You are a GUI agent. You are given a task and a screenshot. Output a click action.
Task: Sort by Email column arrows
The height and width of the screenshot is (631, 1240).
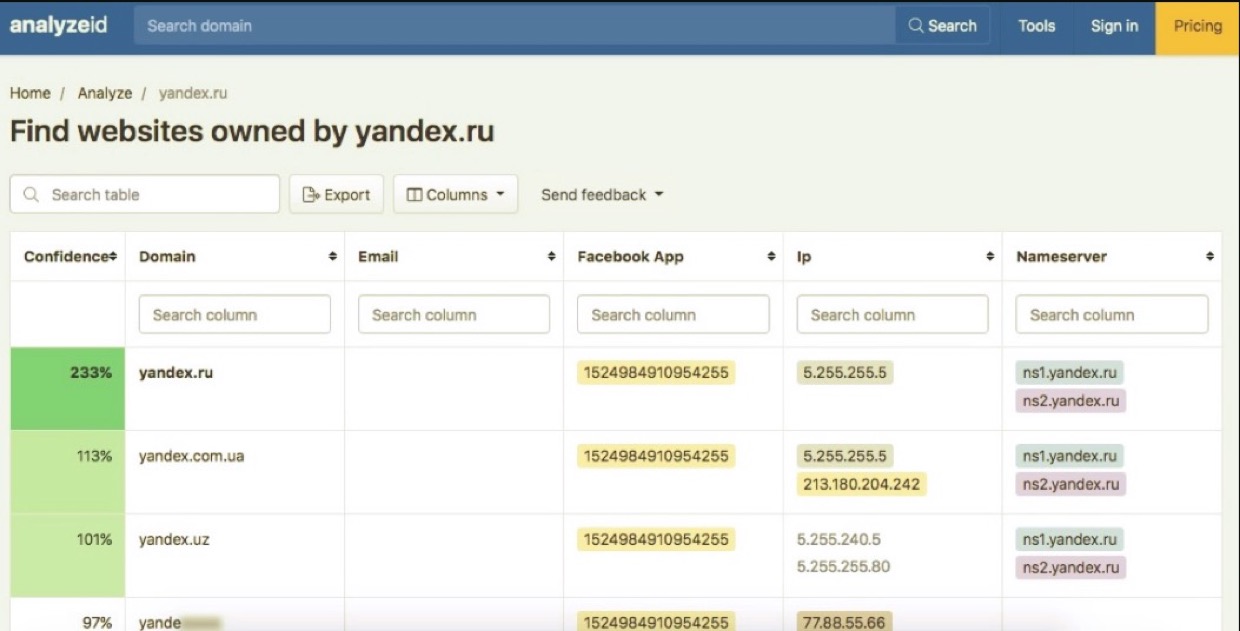click(x=552, y=257)
